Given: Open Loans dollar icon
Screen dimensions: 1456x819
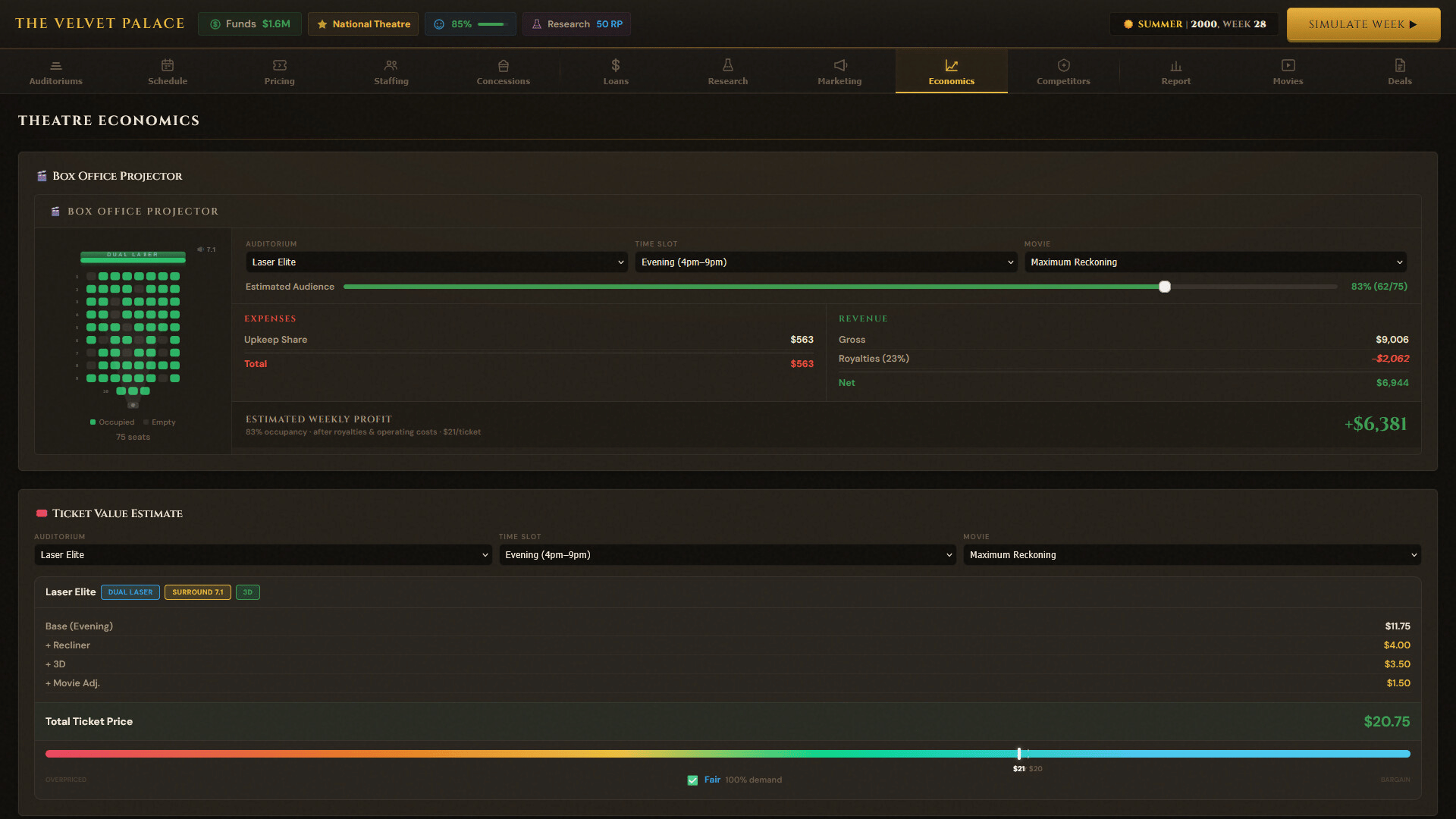Looking at the screenshot, I should pos(615,66).
